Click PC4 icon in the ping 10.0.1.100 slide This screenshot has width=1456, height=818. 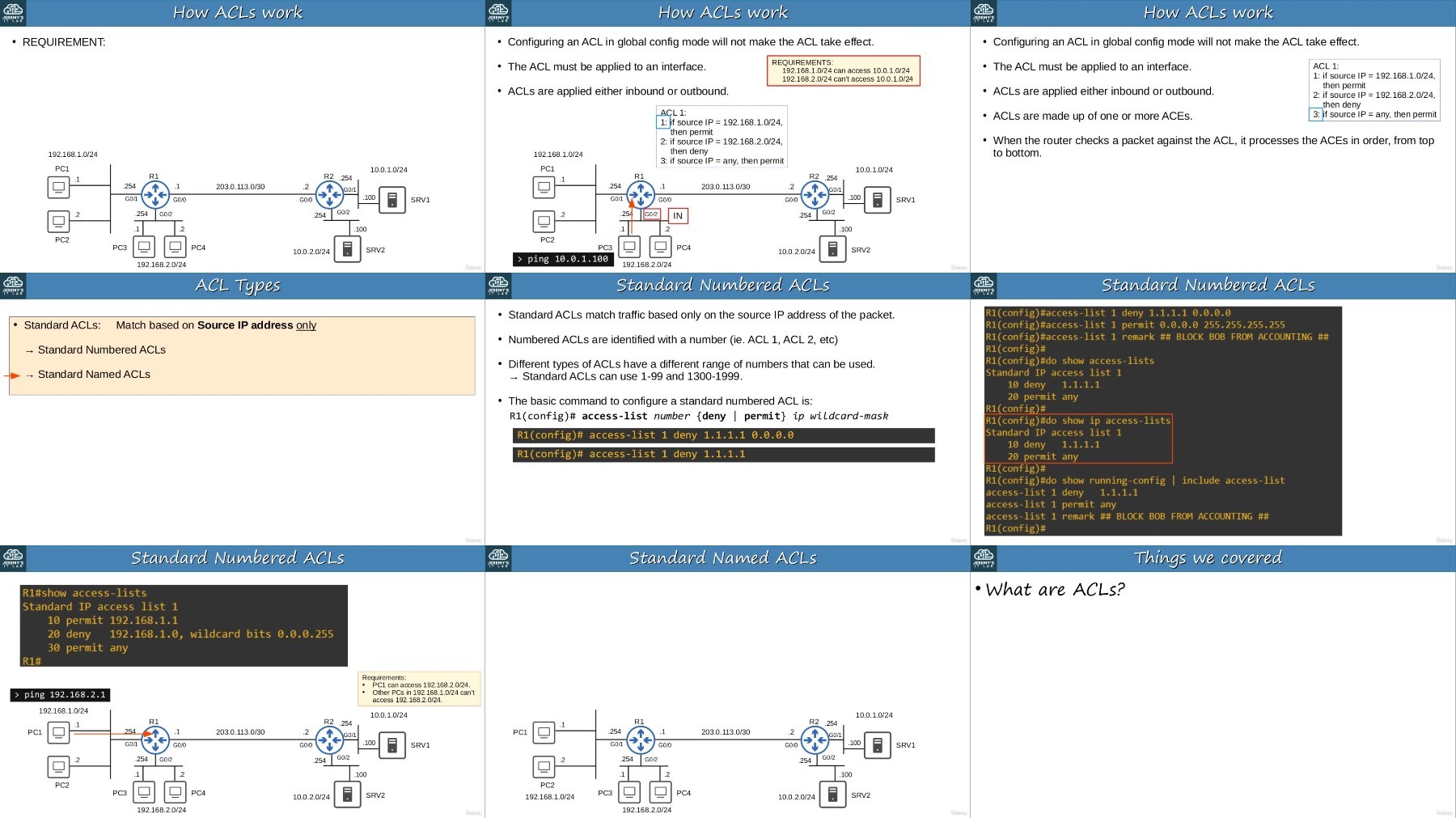pos(661,247)
